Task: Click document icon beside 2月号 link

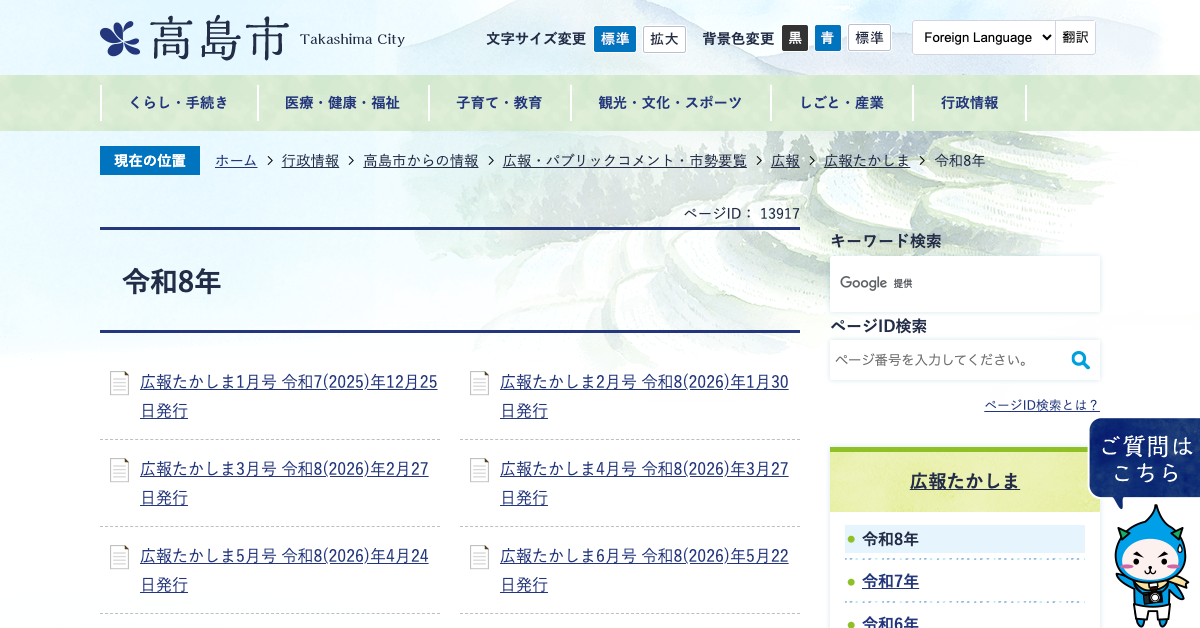Action: pos(479,383)
